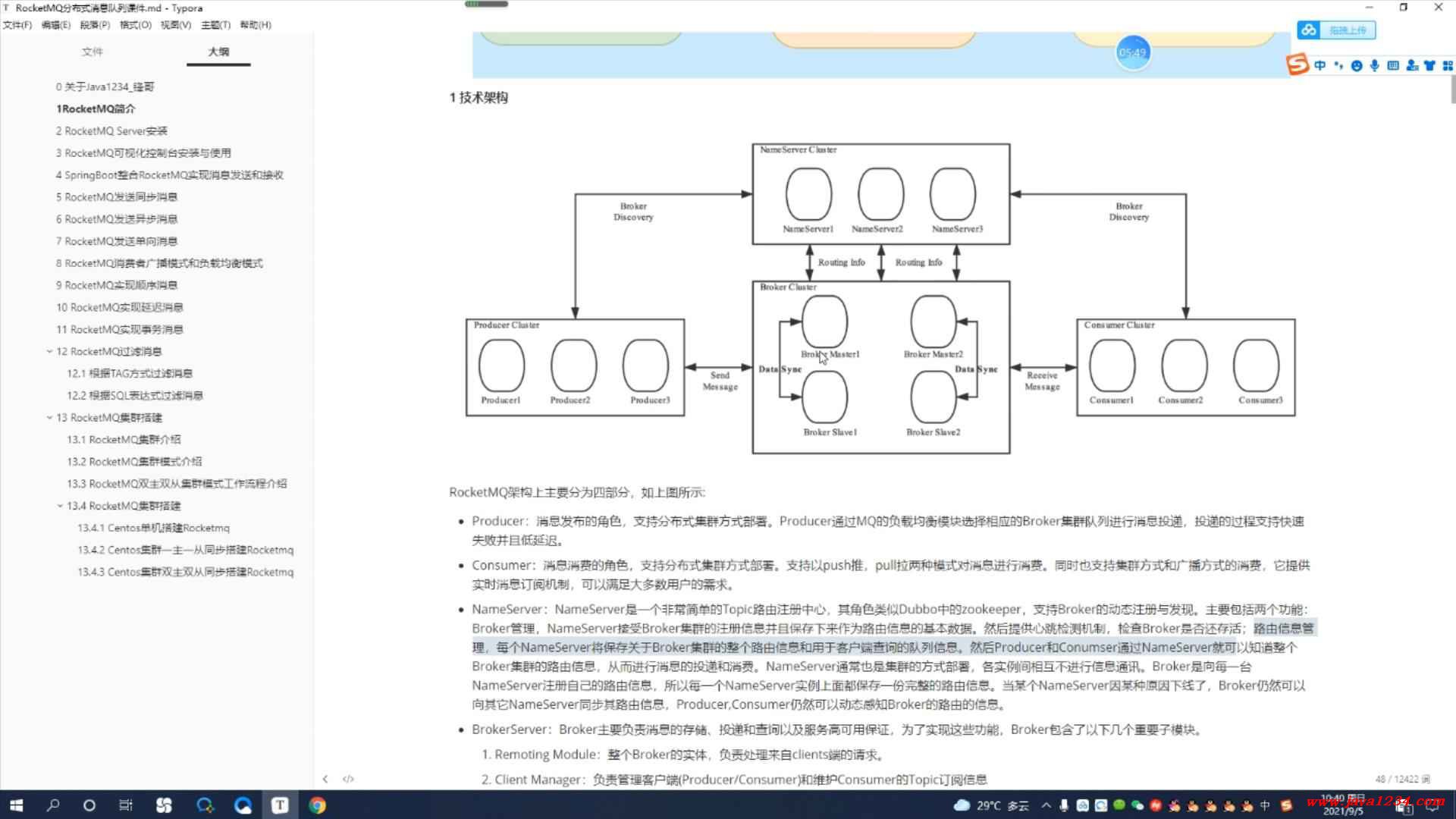Click the Sogou voice input microphone
The height and width of the screenshot is (819, 1456).
pos(1375,65)
